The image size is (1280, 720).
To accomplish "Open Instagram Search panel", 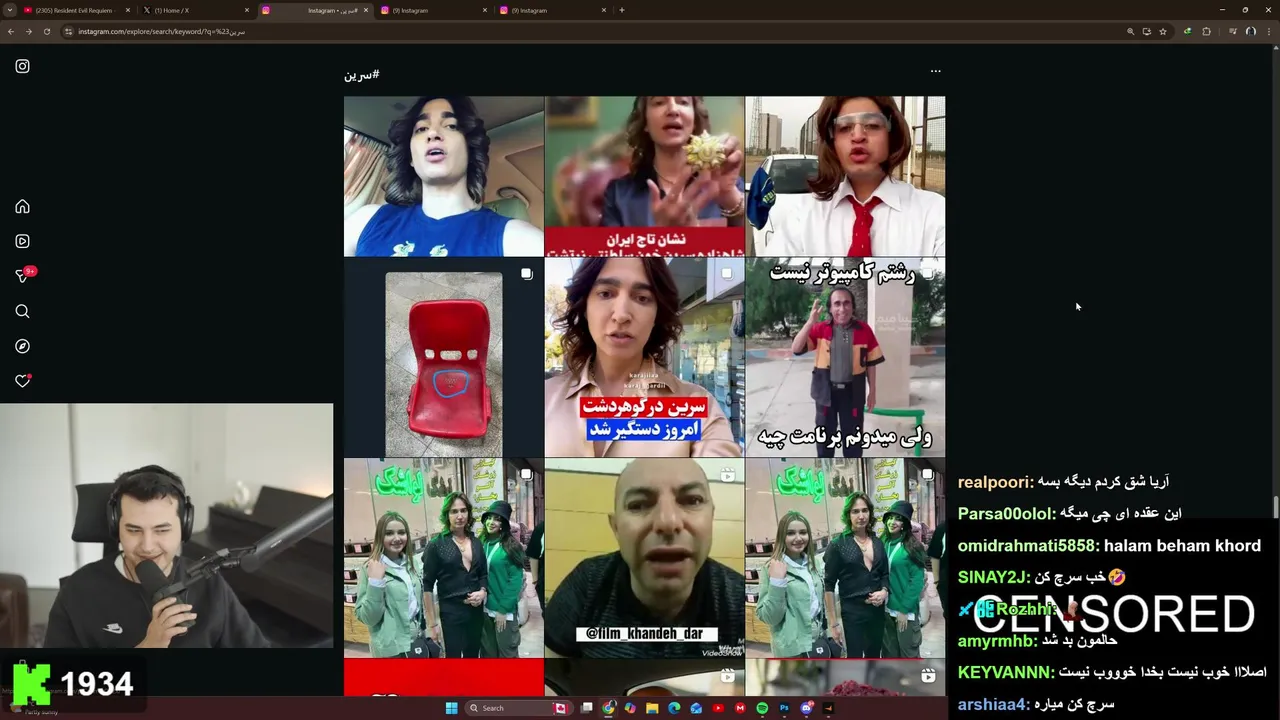I will pos(22,311).
